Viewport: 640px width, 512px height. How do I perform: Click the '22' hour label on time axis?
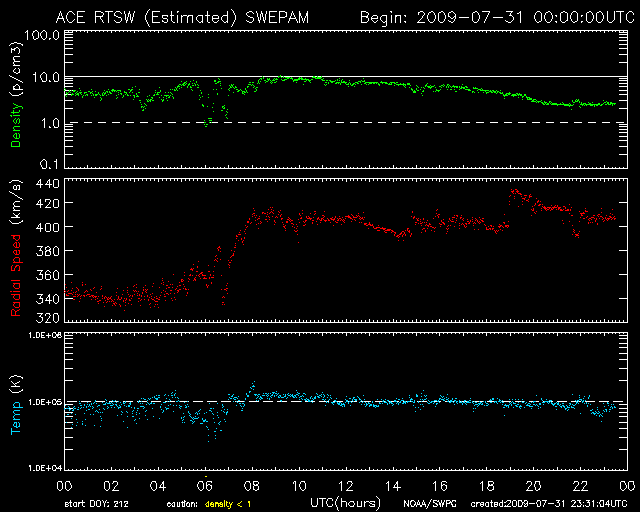coord(580,486)
